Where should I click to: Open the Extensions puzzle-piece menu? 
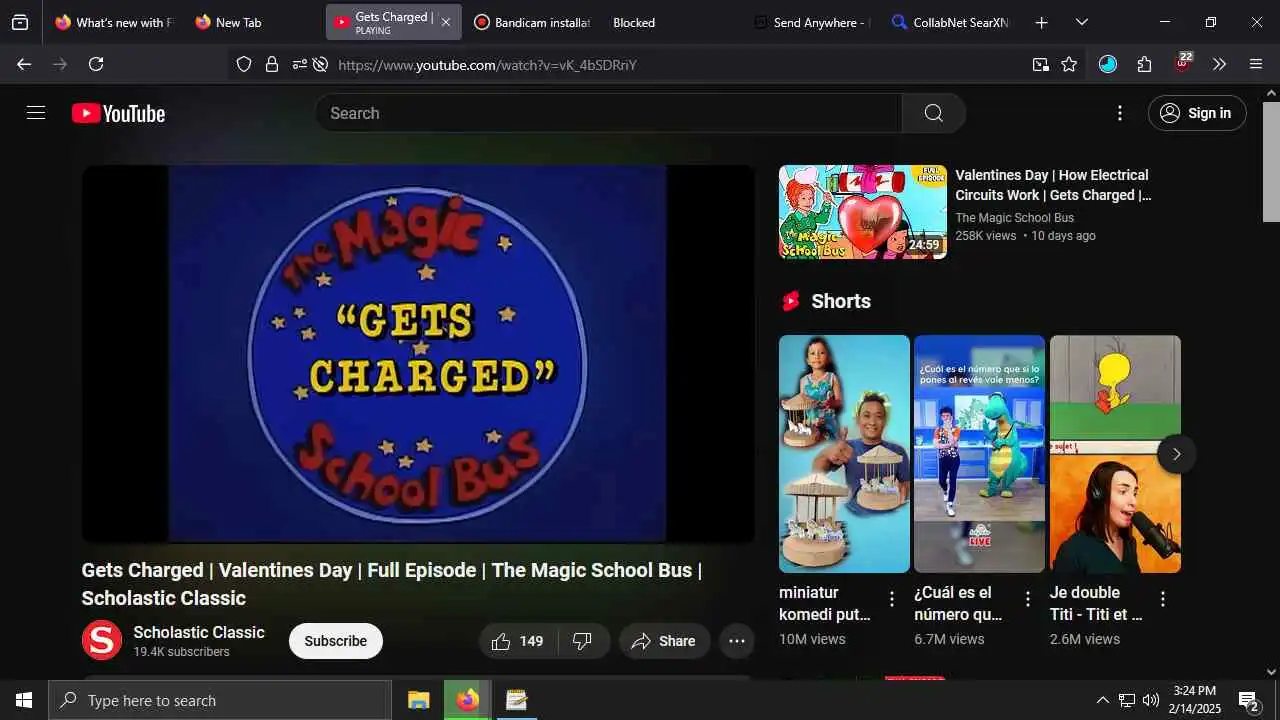coord(1145,64)
